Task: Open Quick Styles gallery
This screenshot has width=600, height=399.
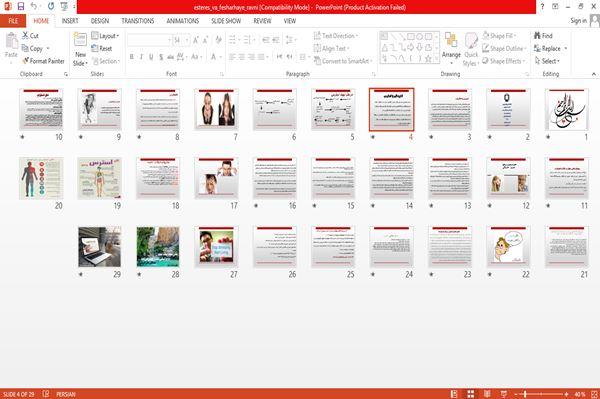Action: [471, 49]
